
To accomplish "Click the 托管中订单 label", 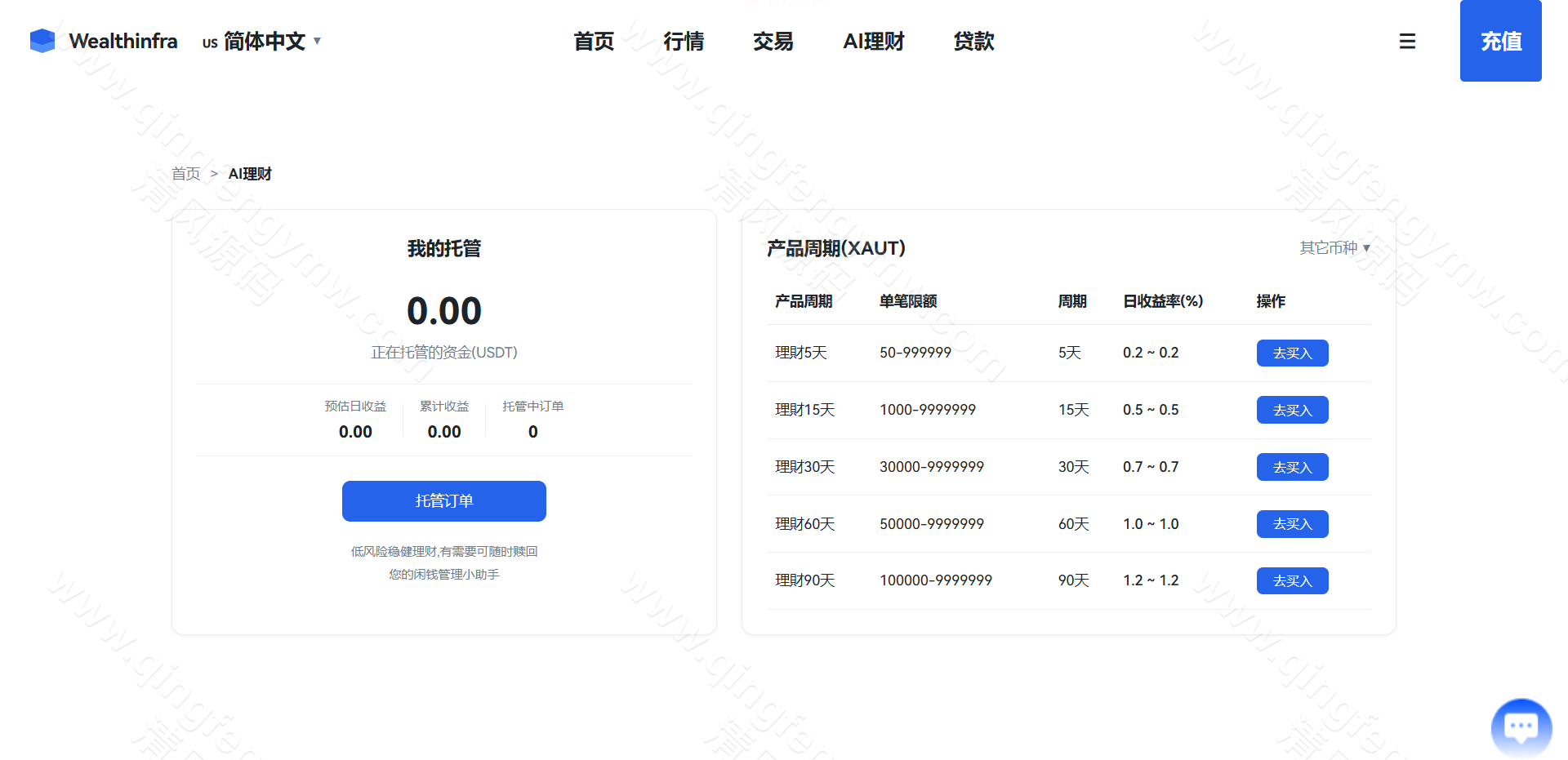I will (533, 407).
